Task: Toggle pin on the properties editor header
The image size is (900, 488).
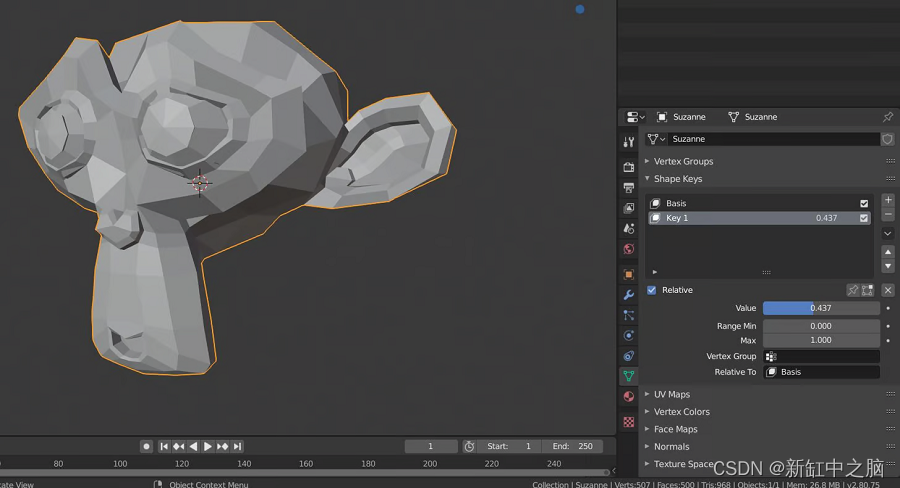Action: click(x=888, y=117)
